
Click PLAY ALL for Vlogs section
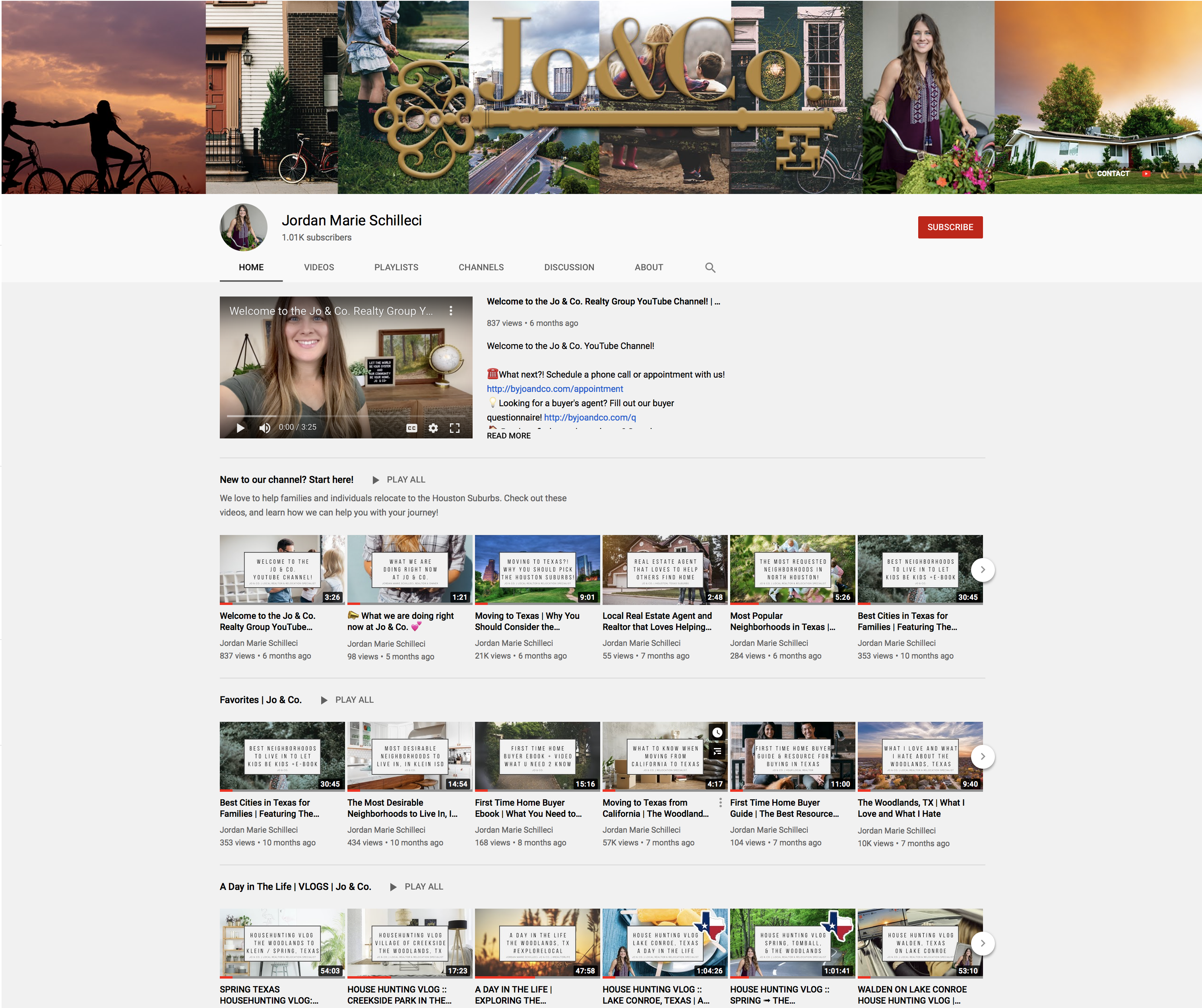[x=424, y=886]
